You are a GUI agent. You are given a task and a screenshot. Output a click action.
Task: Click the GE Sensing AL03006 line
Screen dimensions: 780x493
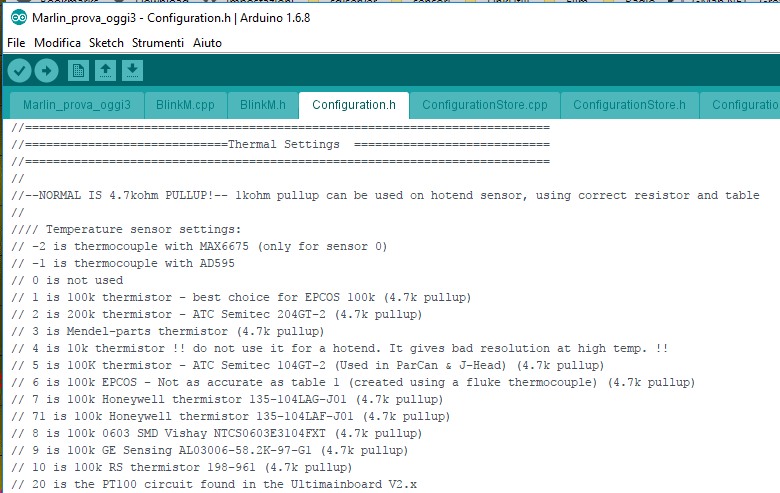[209, 450]
